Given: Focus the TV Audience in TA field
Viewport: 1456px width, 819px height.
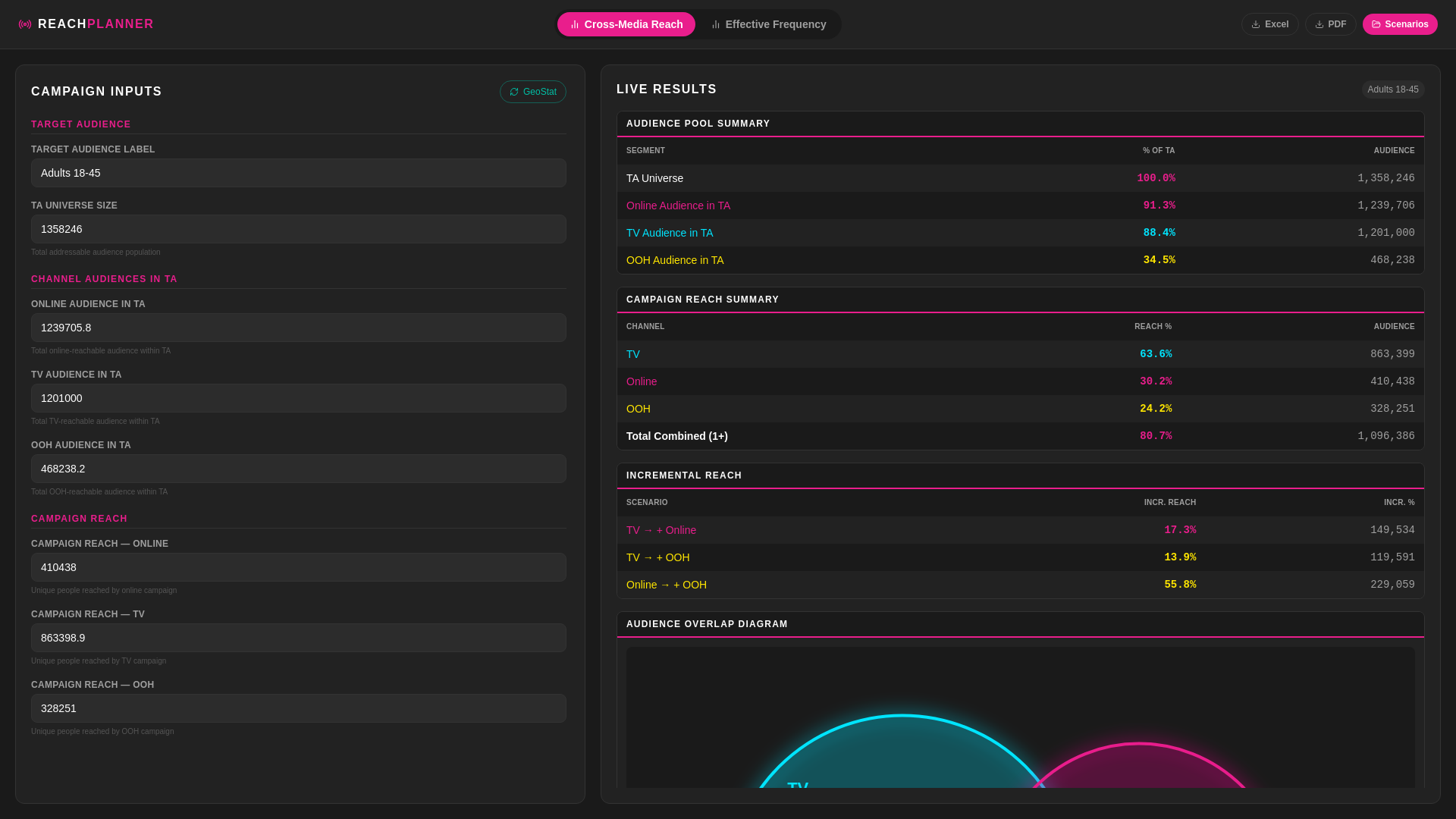Looking at the screenshot, I should click(x=298, y=398).
